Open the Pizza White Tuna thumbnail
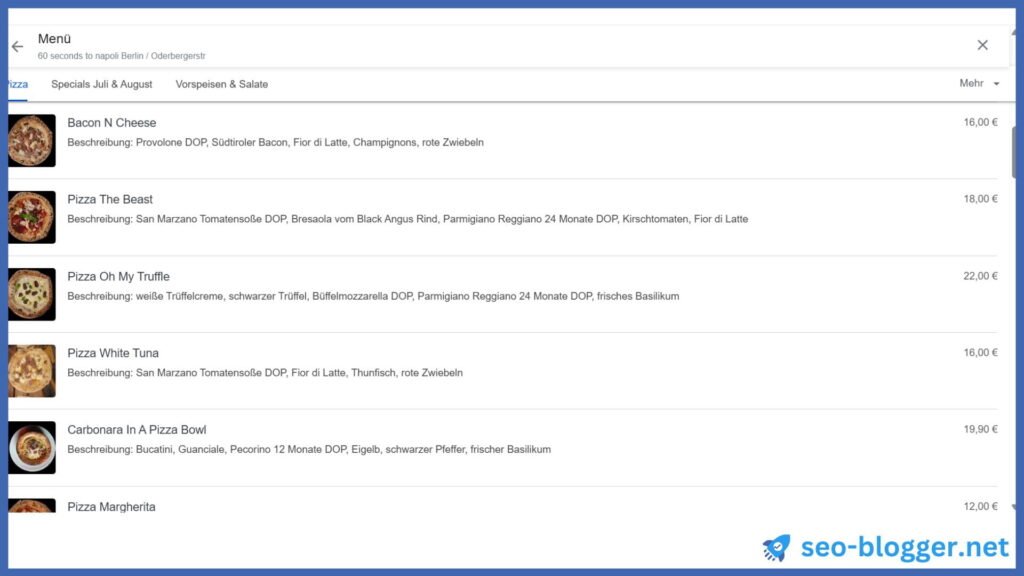 point(31,371)
